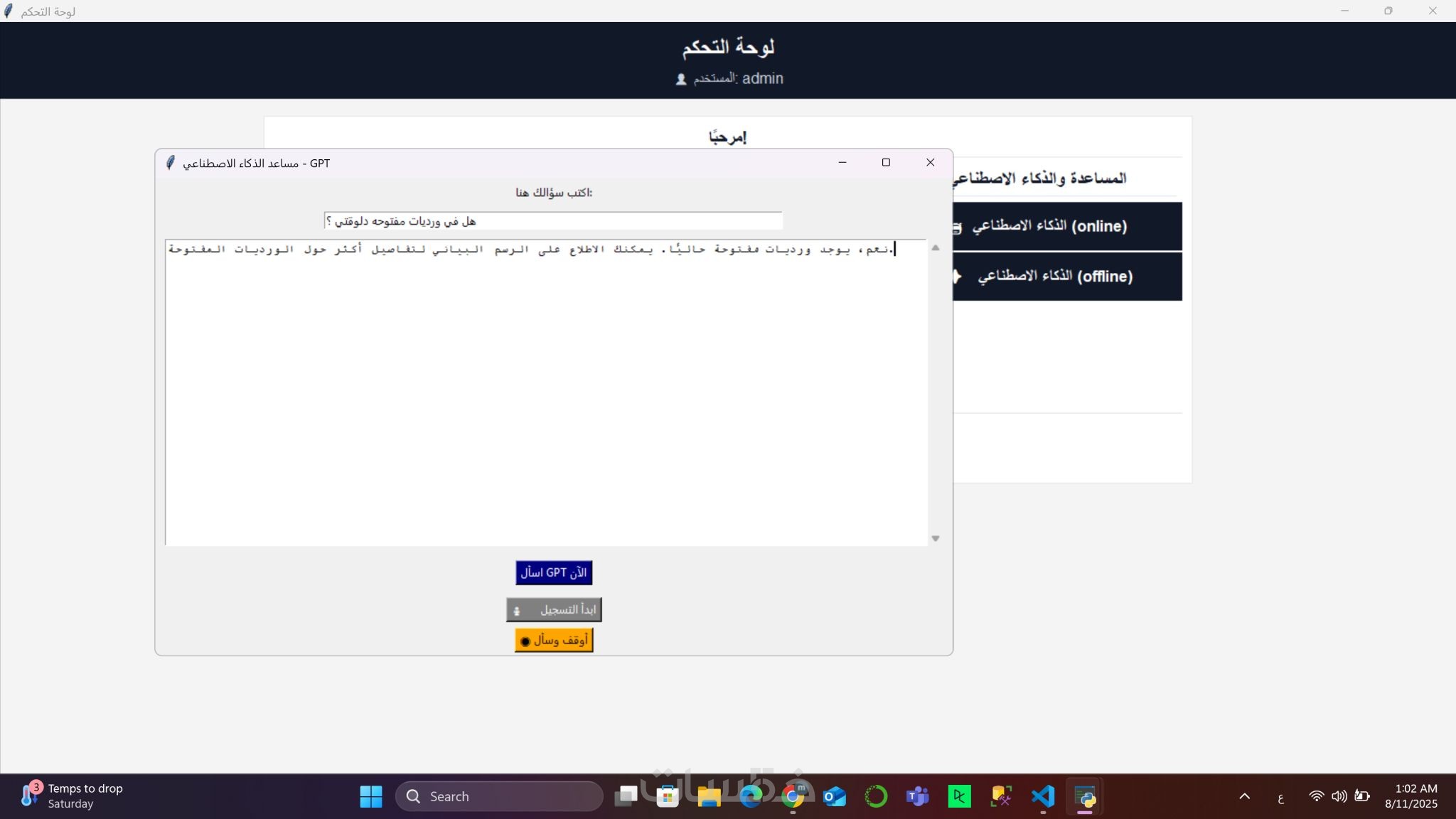1456x819 pixels.
Task: Expand hidden system tray icons chevron
Action: point(1244,796)
